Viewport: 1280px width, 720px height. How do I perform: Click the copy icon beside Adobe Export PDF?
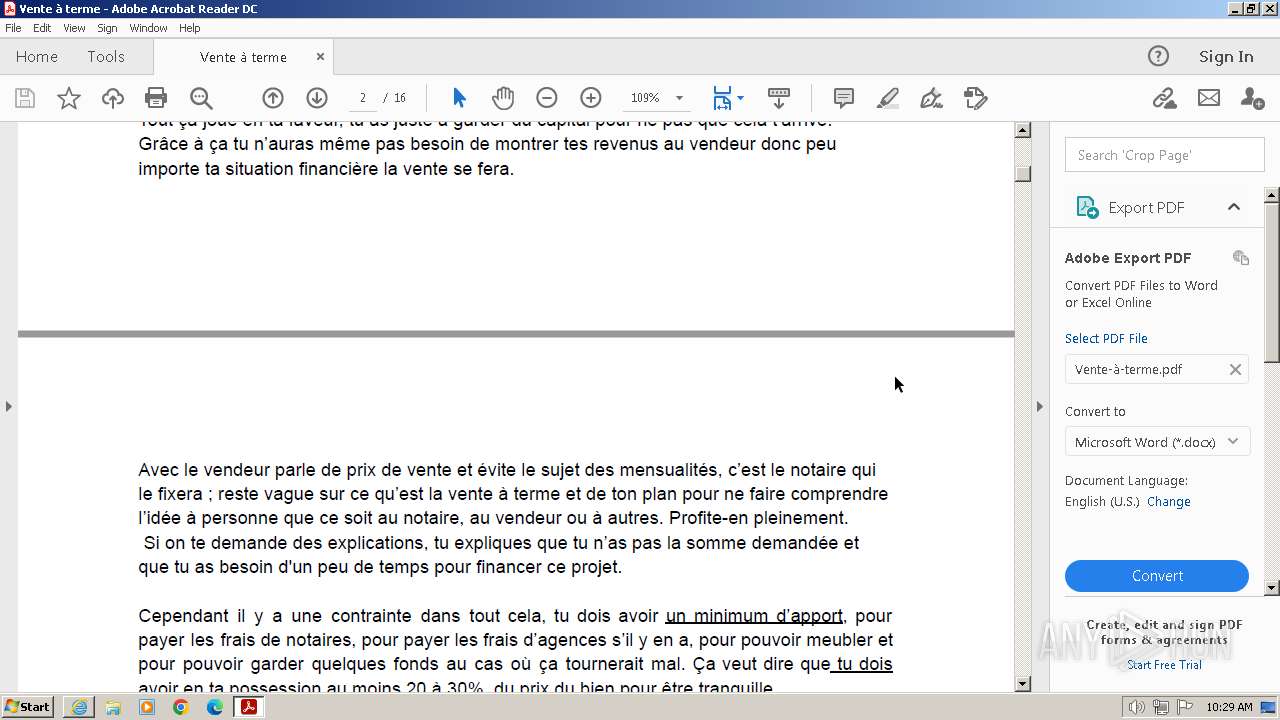(x=1241, y=258)
